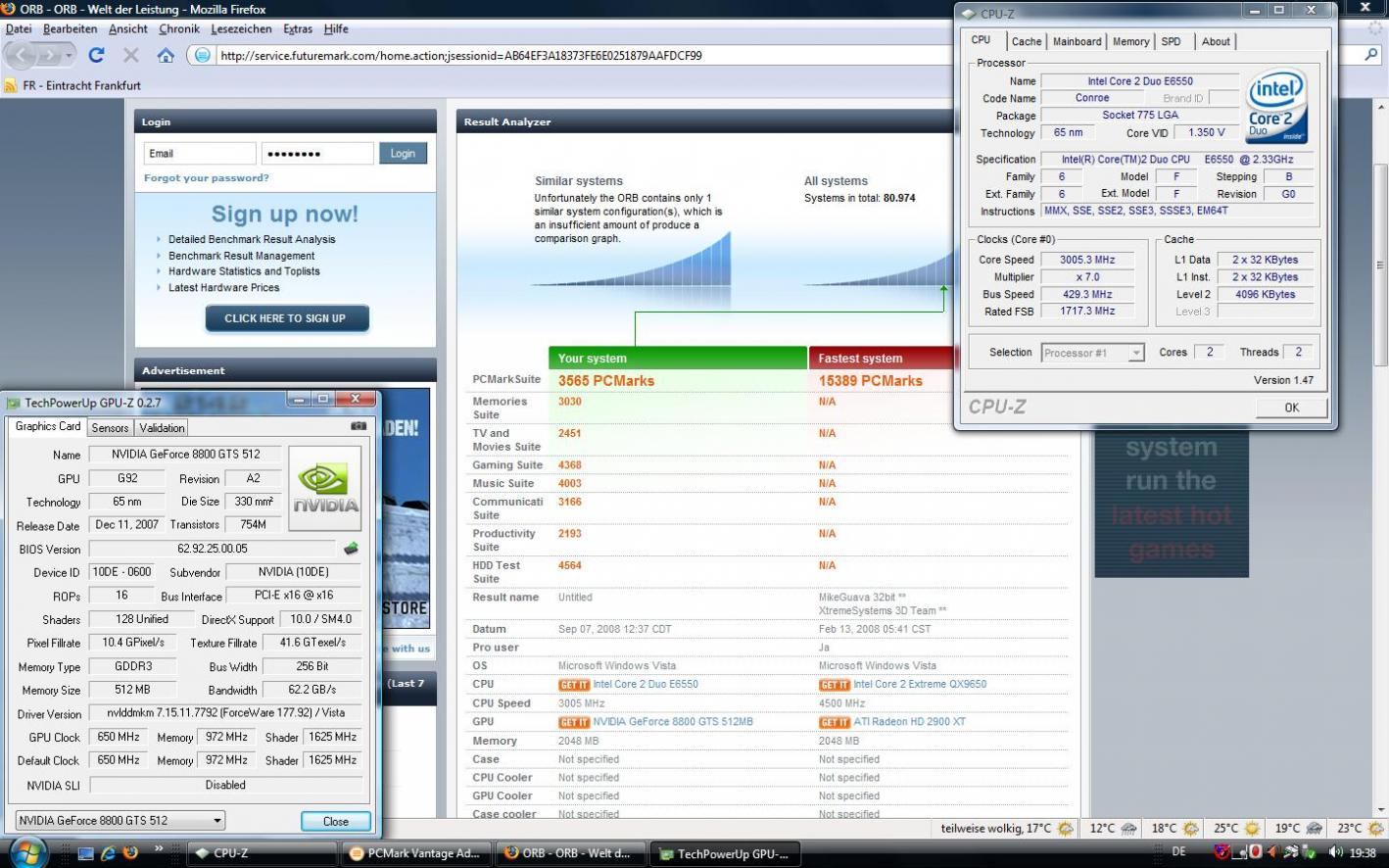Click the 15389 PCMarks fastest score

point(871,381)
